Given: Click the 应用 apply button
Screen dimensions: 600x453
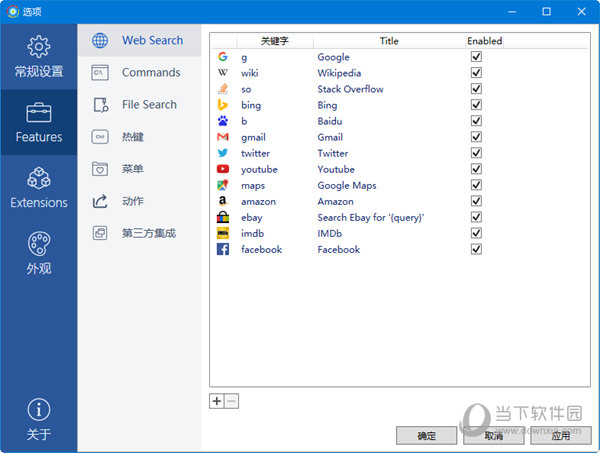Looking at the screenshot, I should pos(560,436).
